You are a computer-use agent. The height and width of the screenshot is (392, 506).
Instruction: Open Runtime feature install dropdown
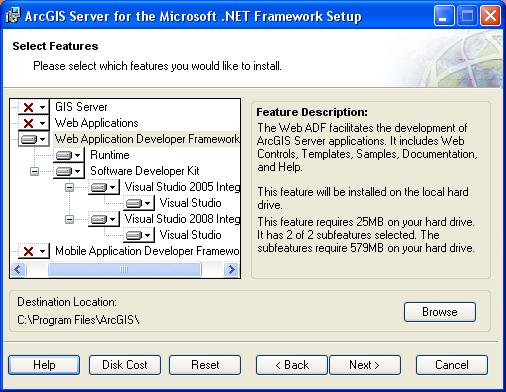point(69,155)
